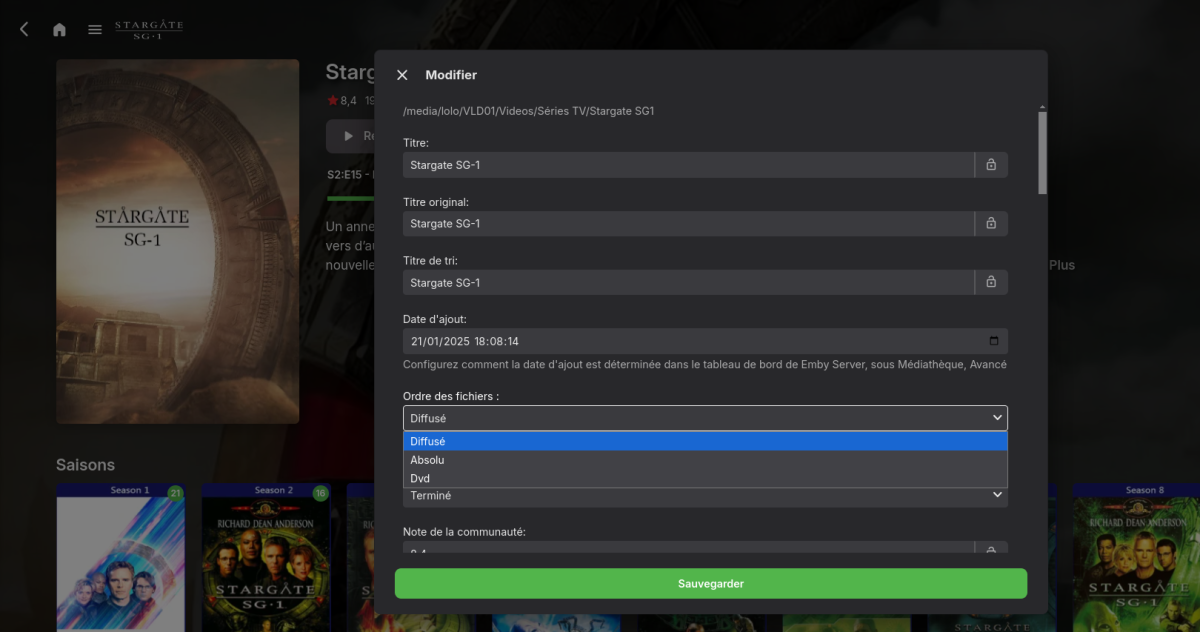This screenshot has height=632, width=1200.
Task: Click the red star rating 8,4
Action: click(x=342, y=101)
